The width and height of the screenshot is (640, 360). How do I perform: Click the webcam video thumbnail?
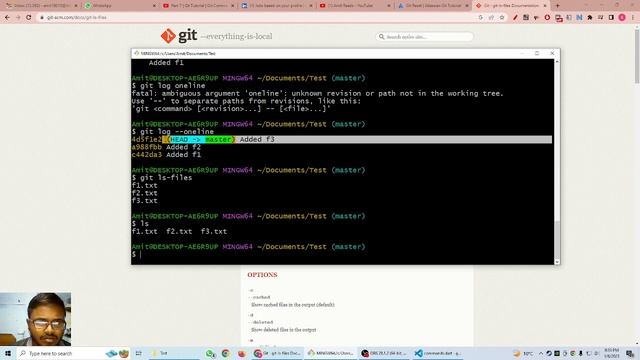click(36, 319)
